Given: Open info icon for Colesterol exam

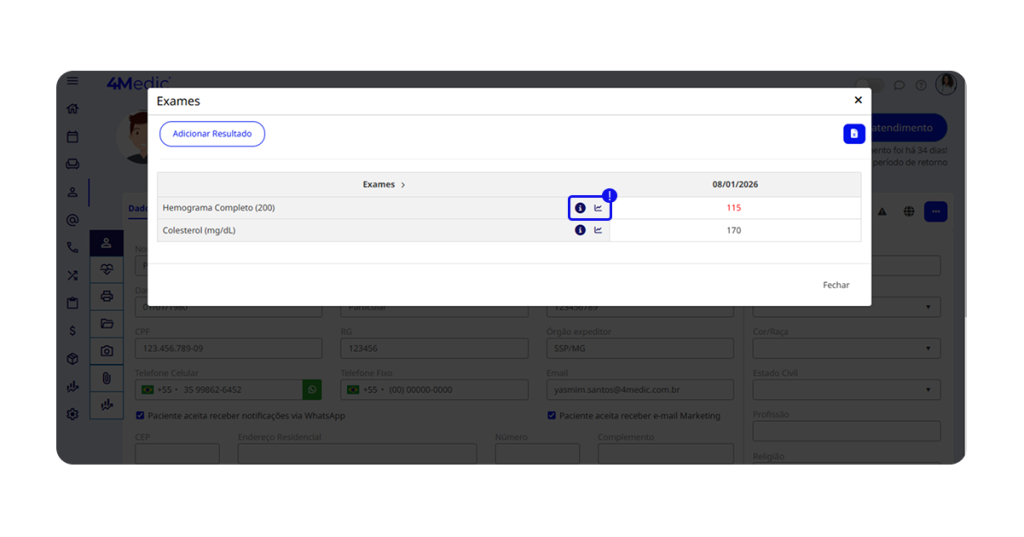Looking at the screenshot, I should [x=580, y=230].
